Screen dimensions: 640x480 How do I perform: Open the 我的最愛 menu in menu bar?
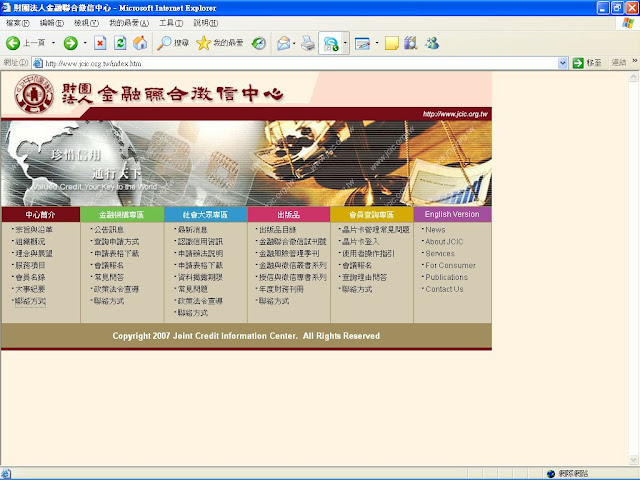tap(129, 23)
